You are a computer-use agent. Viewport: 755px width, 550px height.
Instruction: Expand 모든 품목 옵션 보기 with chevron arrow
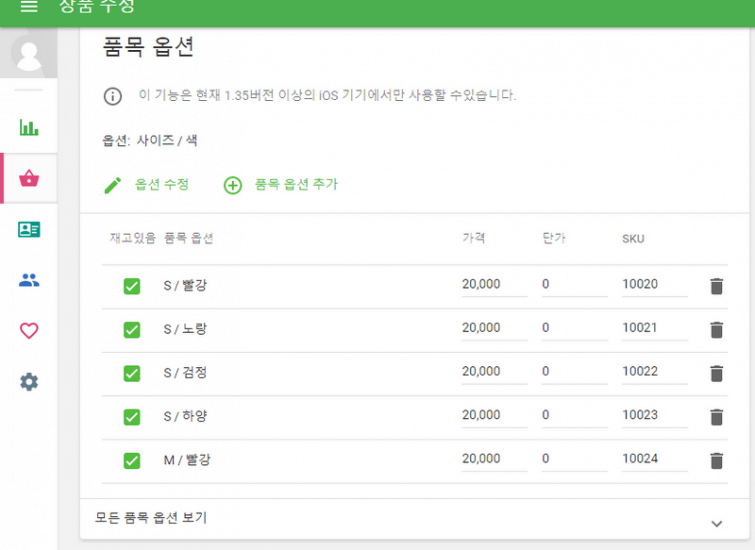click(x=716, y=524)
